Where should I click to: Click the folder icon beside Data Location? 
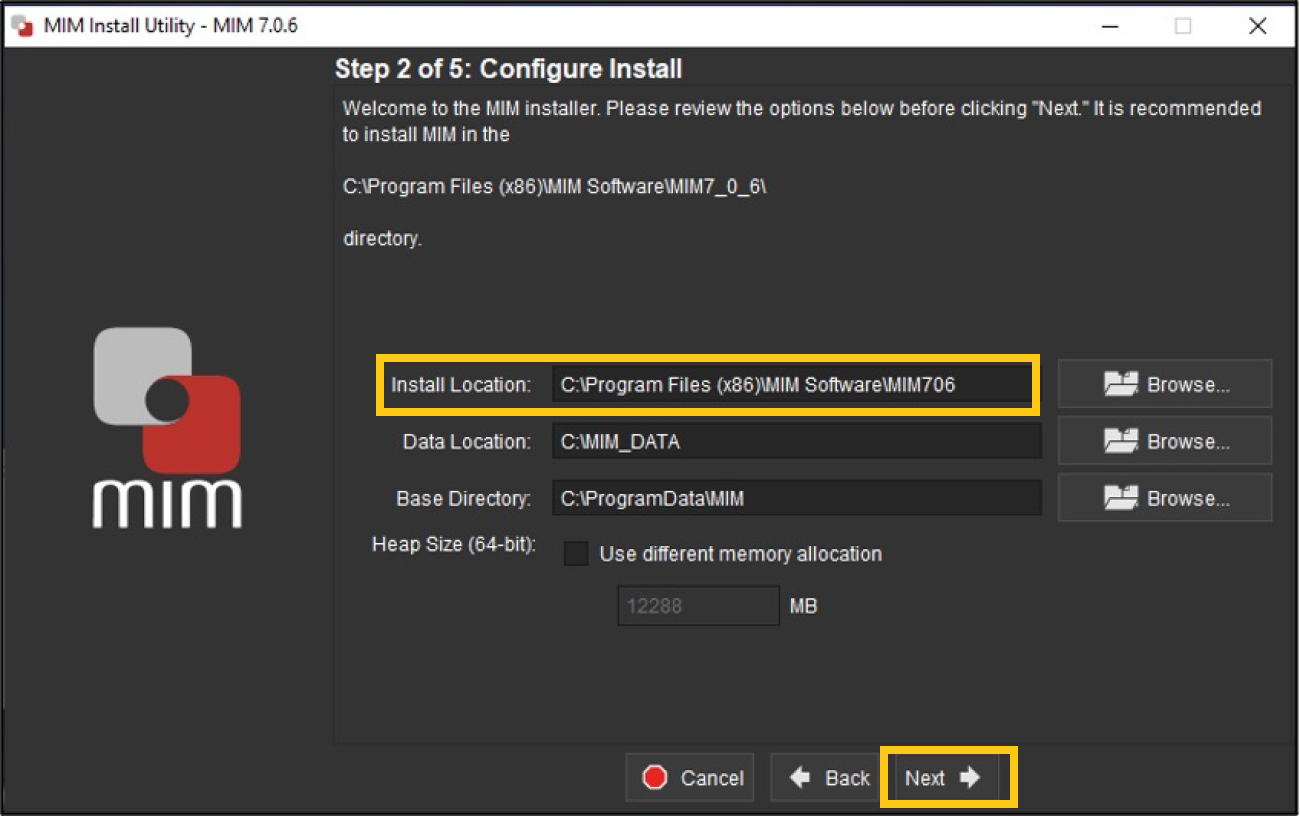(1121, 441)
